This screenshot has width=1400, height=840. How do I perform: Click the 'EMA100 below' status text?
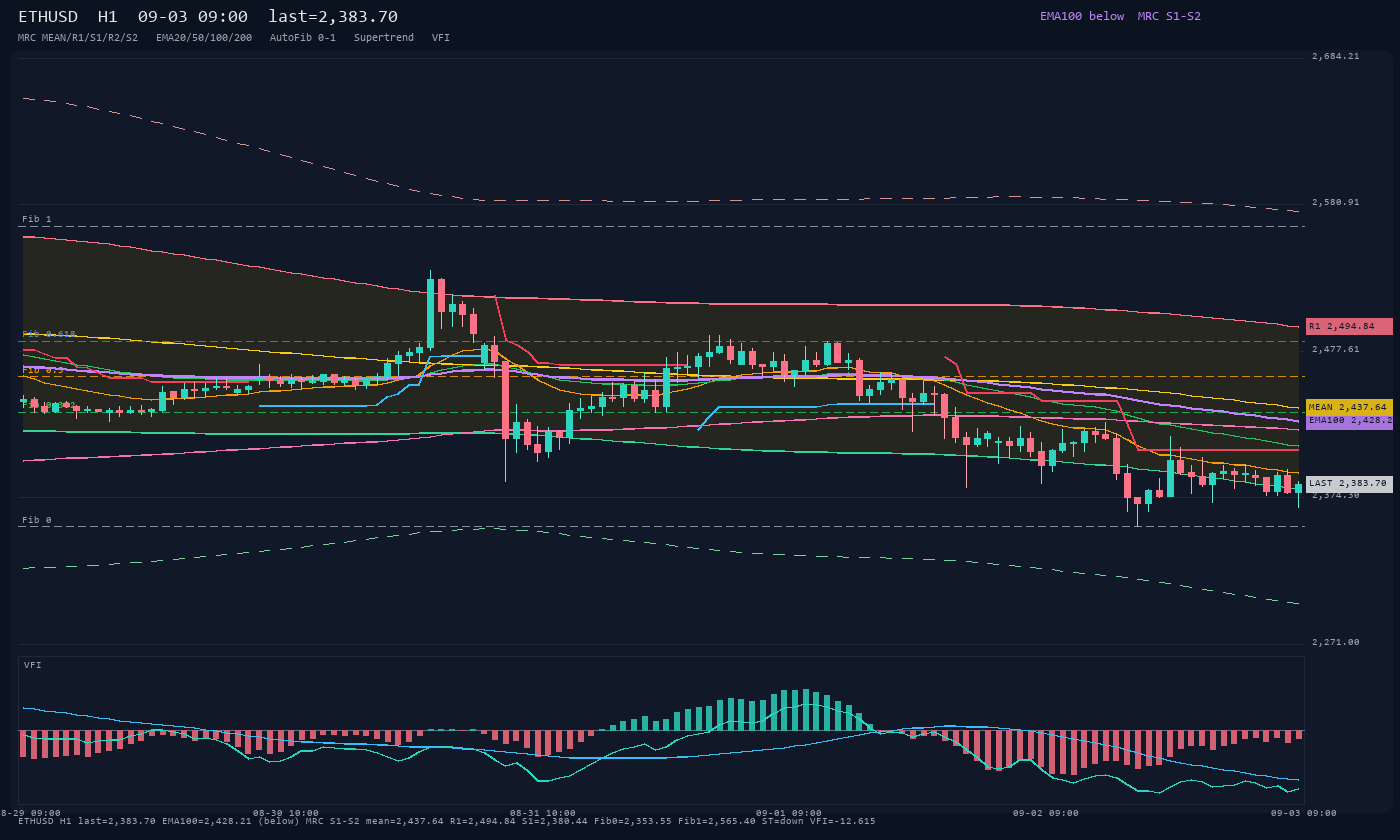pyautogui.click(x=1082, y=16)
